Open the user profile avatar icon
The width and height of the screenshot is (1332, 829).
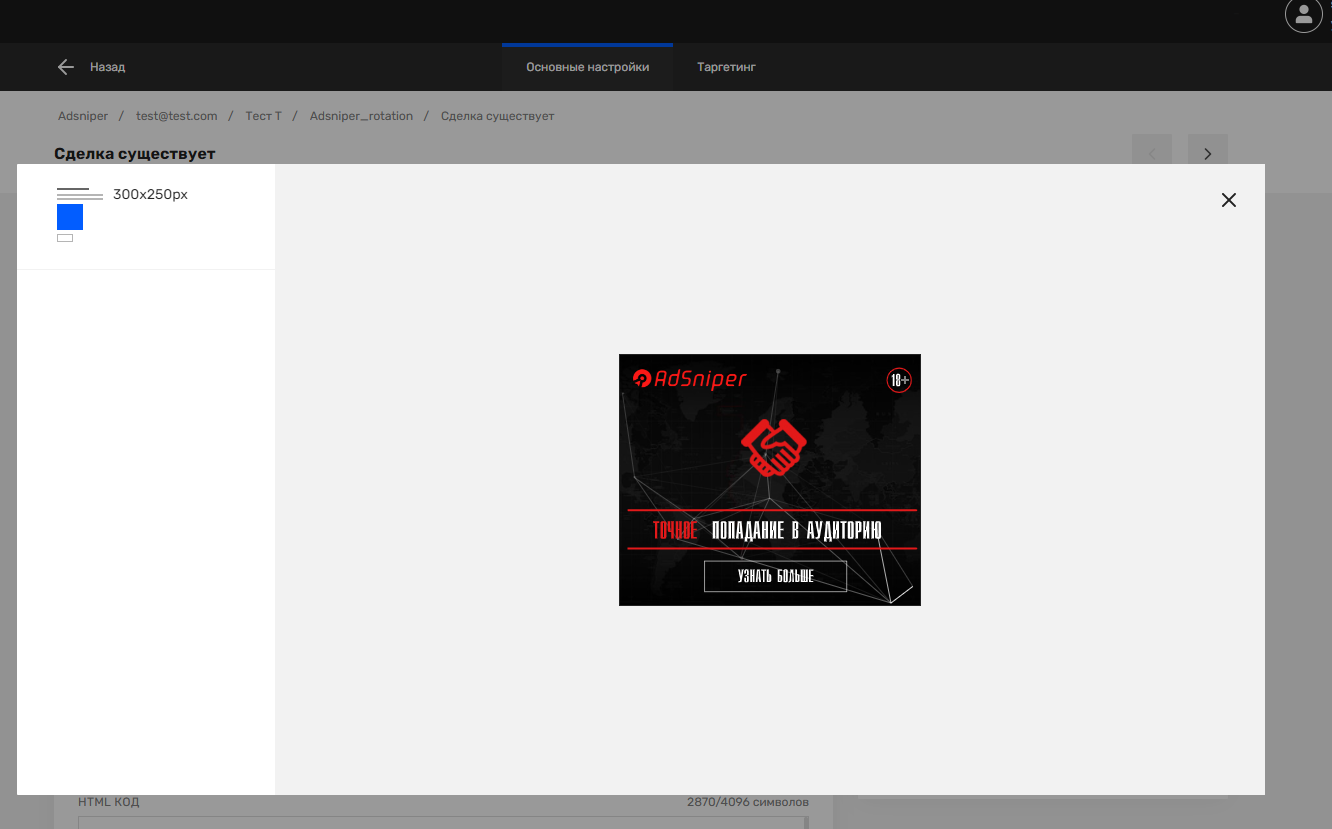[1303, 15]
